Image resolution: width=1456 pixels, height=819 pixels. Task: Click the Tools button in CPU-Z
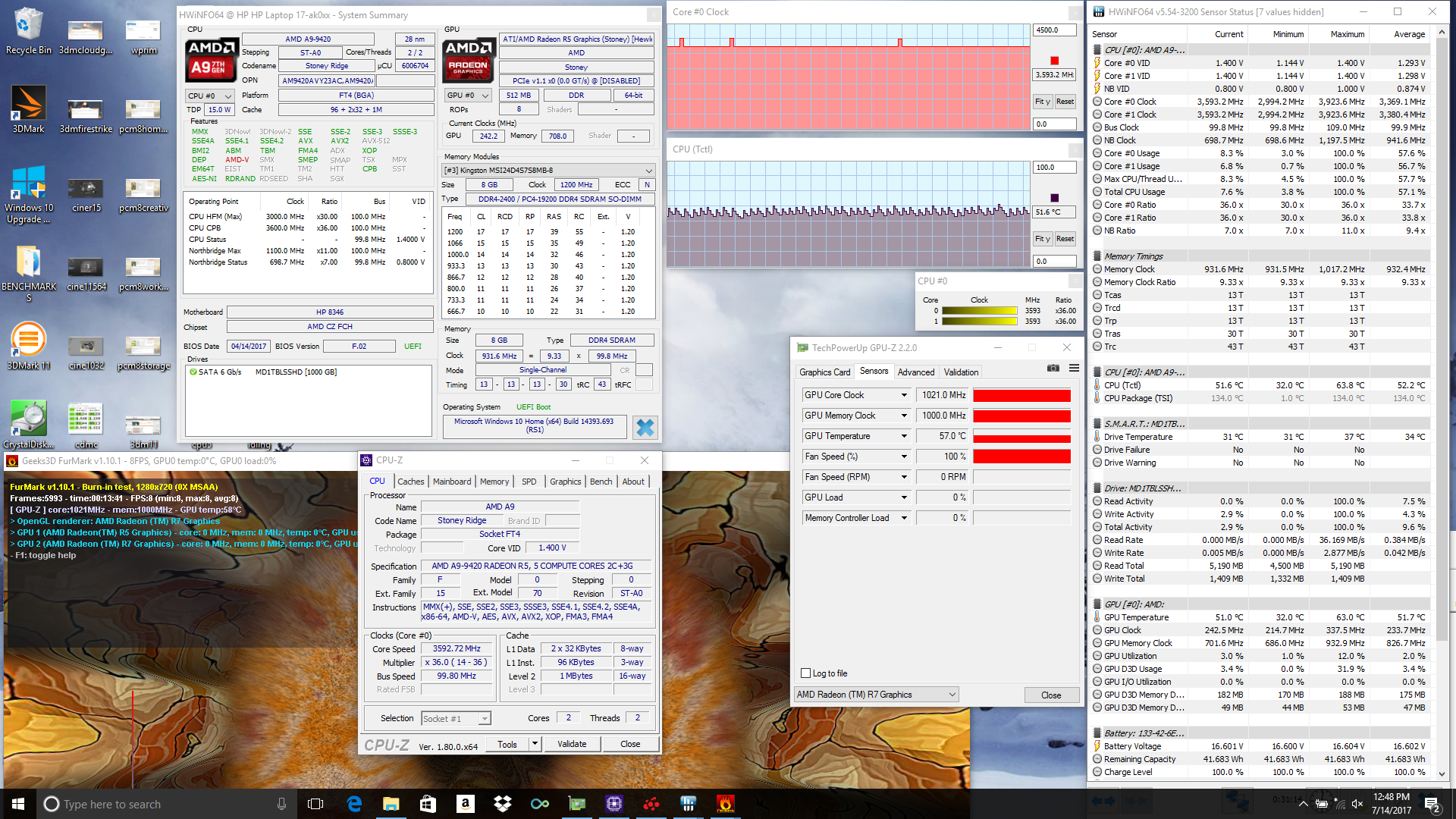click(x=507, y=744)
